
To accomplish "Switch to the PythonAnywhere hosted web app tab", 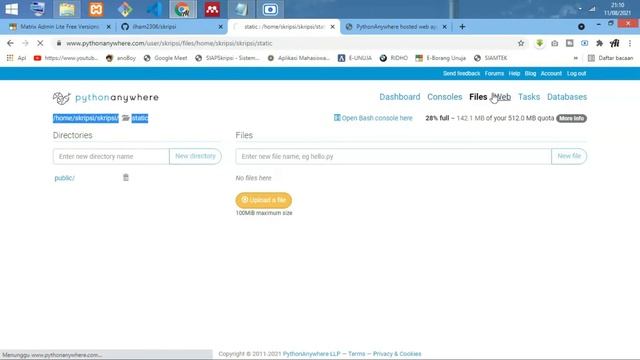I will (x=396, y=27).
